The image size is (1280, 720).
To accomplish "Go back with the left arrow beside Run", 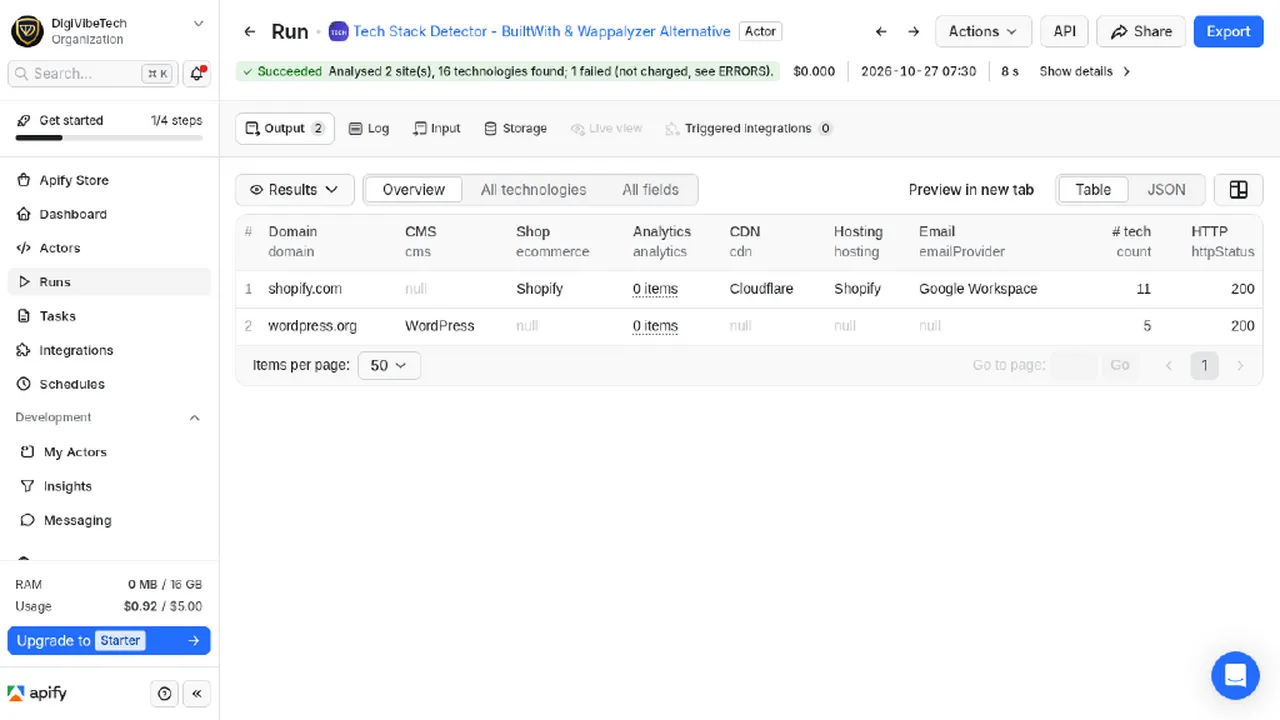I will (x=250, y=32).
